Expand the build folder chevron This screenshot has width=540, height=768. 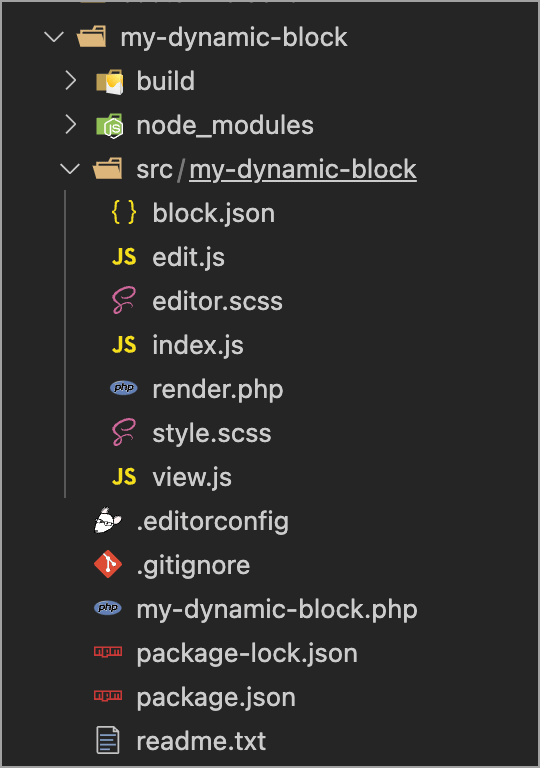(71, 81)
